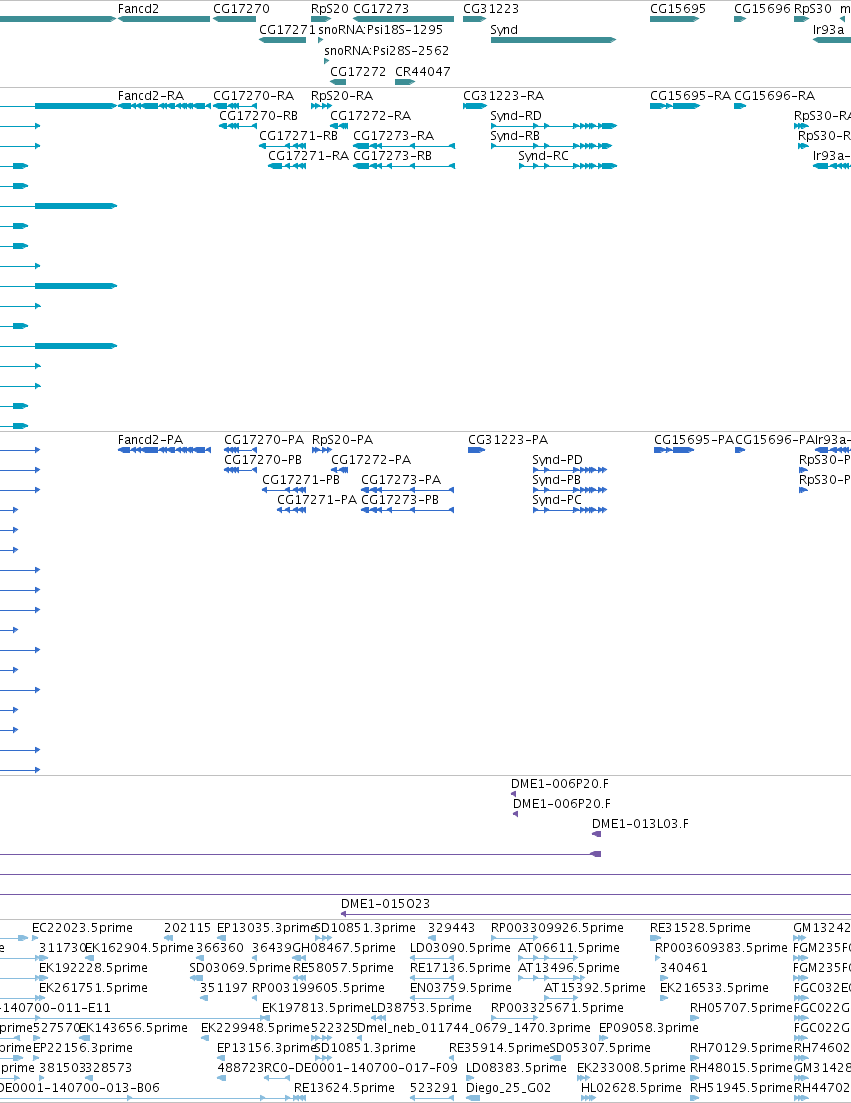Click the LD38753.5prime EST label
This screenshot has width=851, height=1103.
(x=421, y=1008)
